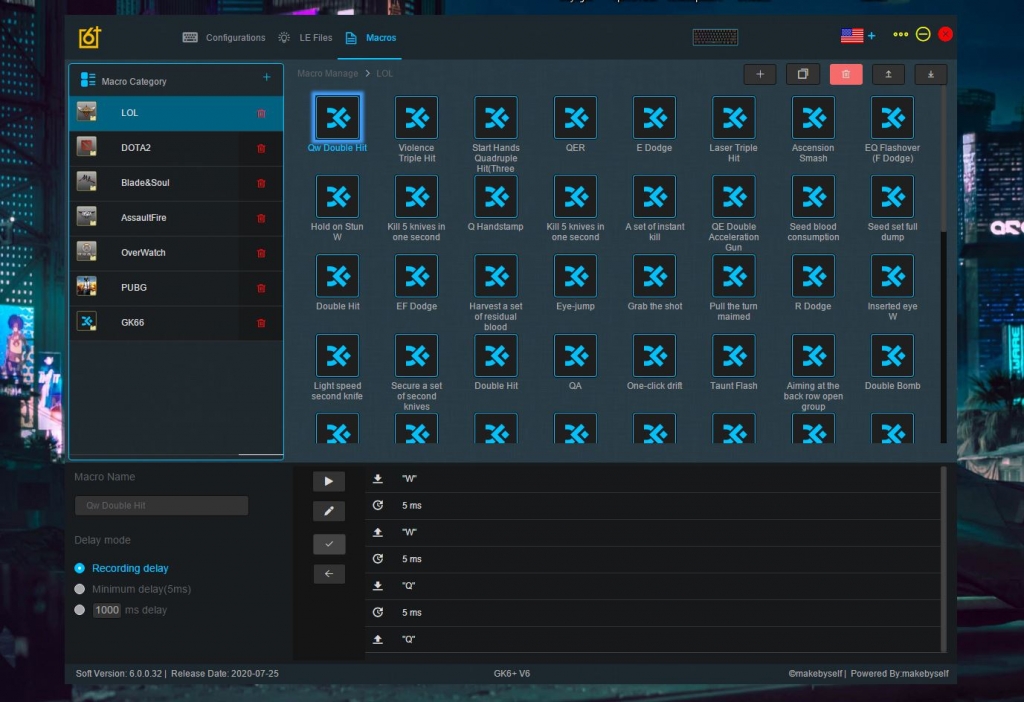Screen dimensions: 1024x702
Task: Open the US flag language selector
Action: point(852,36)
